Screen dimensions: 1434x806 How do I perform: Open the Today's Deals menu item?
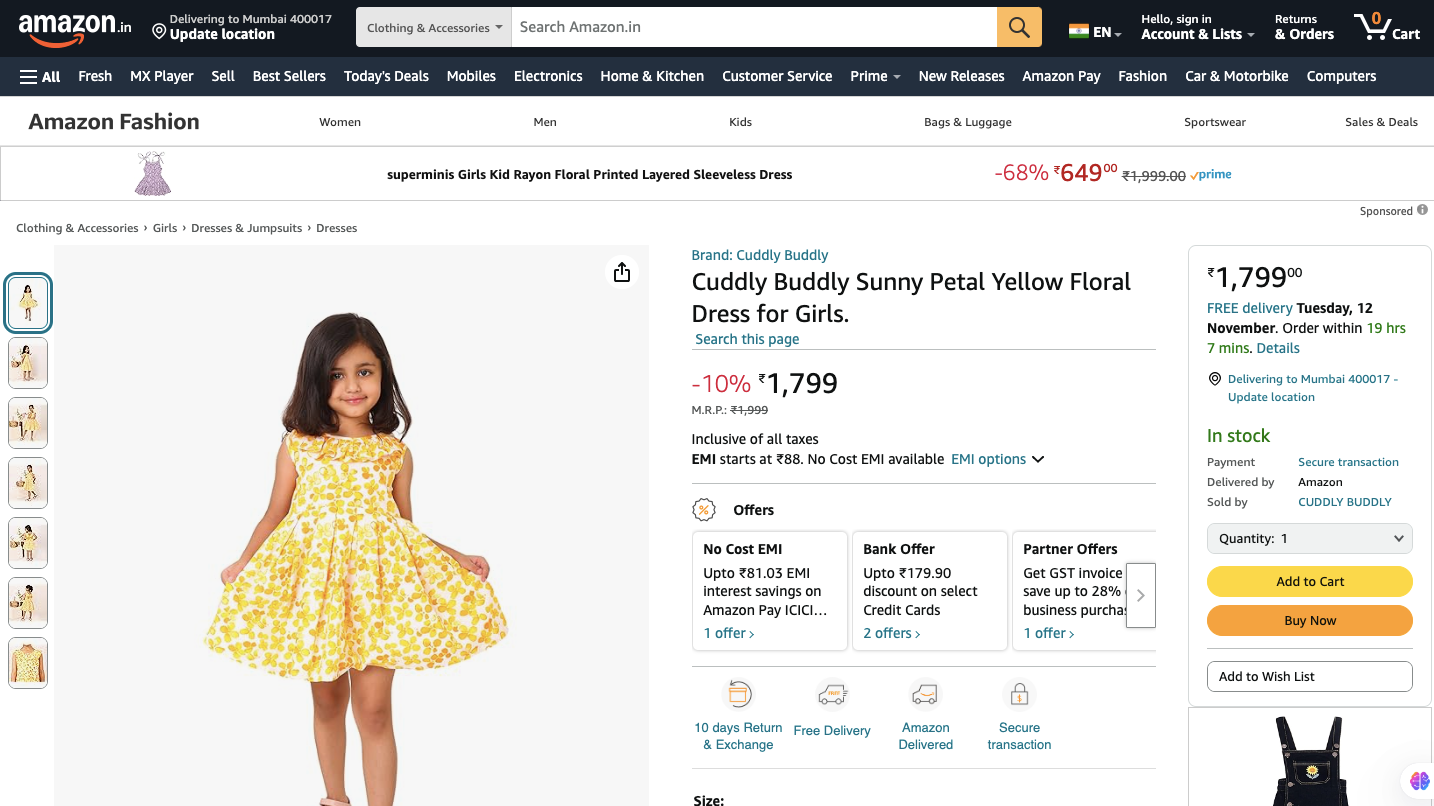(x=386, y=76)
